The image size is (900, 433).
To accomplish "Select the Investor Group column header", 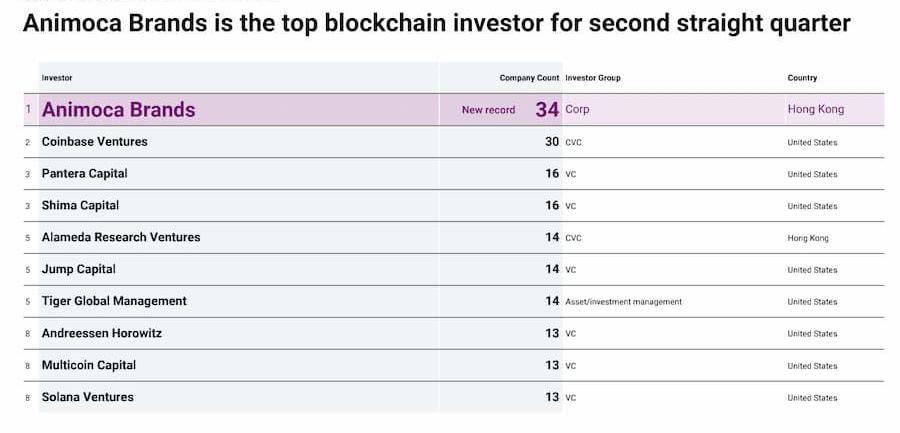I will [x=593, y=78].
